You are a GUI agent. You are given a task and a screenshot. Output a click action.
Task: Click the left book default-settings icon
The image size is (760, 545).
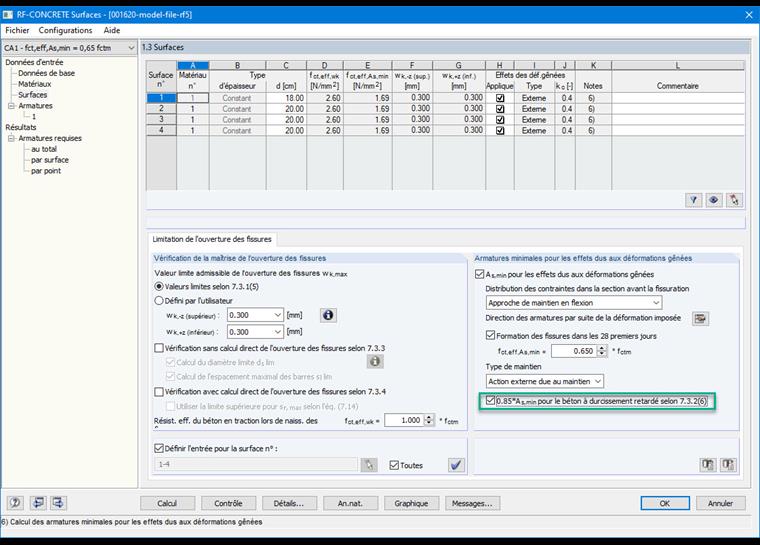point(708,465)
